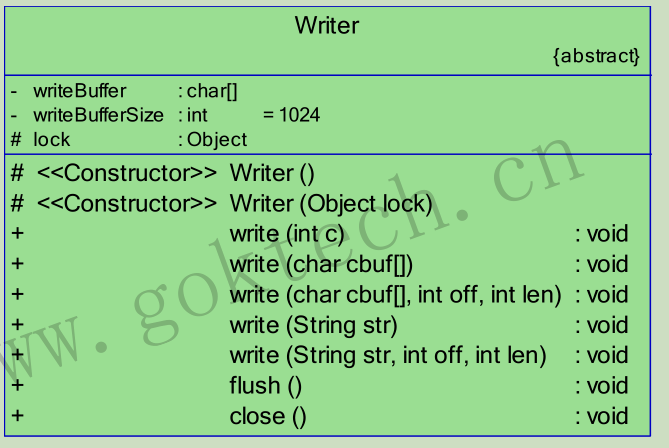This screenshot has width=669, height=448.
Task: Select the write (char cbuf[]) operation
Action: coord(319,264)
